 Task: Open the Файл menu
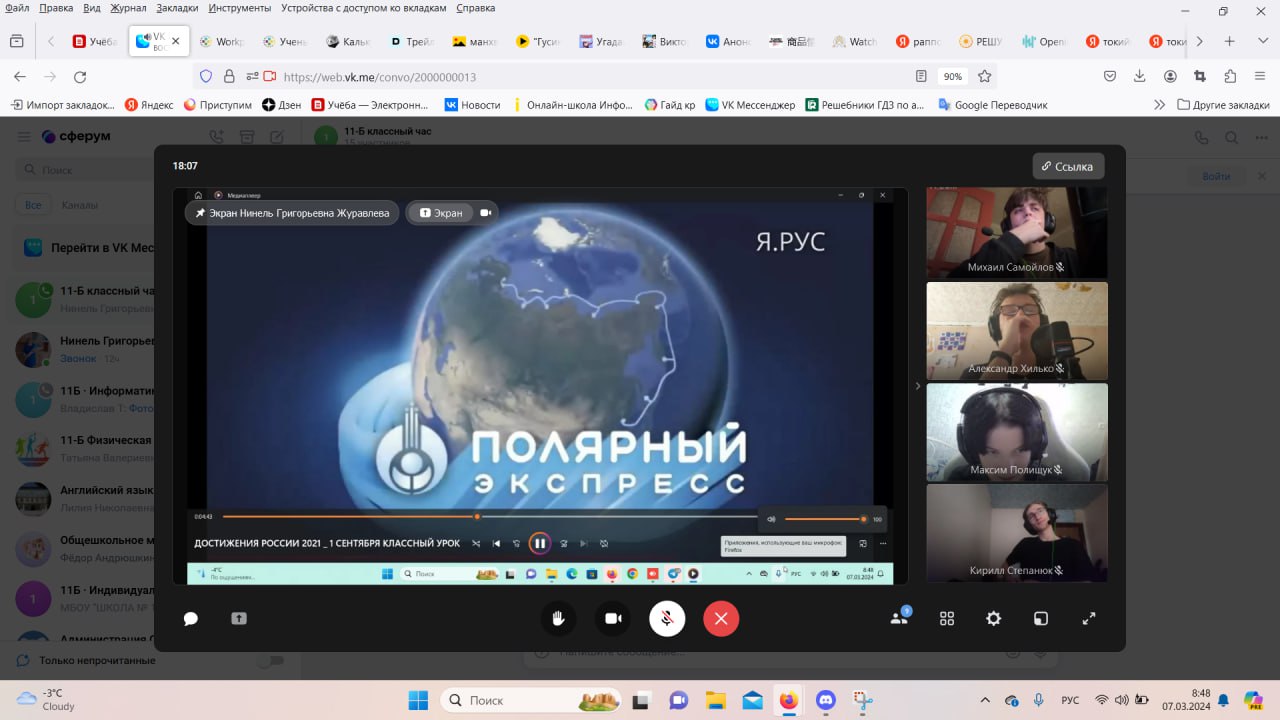(17, 8)
